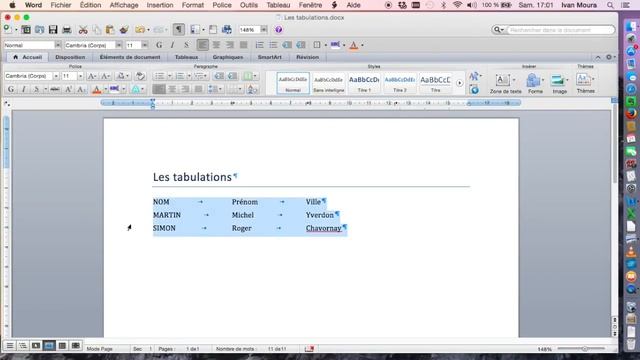Click the Zone de texte insert button

pos(505,83)
